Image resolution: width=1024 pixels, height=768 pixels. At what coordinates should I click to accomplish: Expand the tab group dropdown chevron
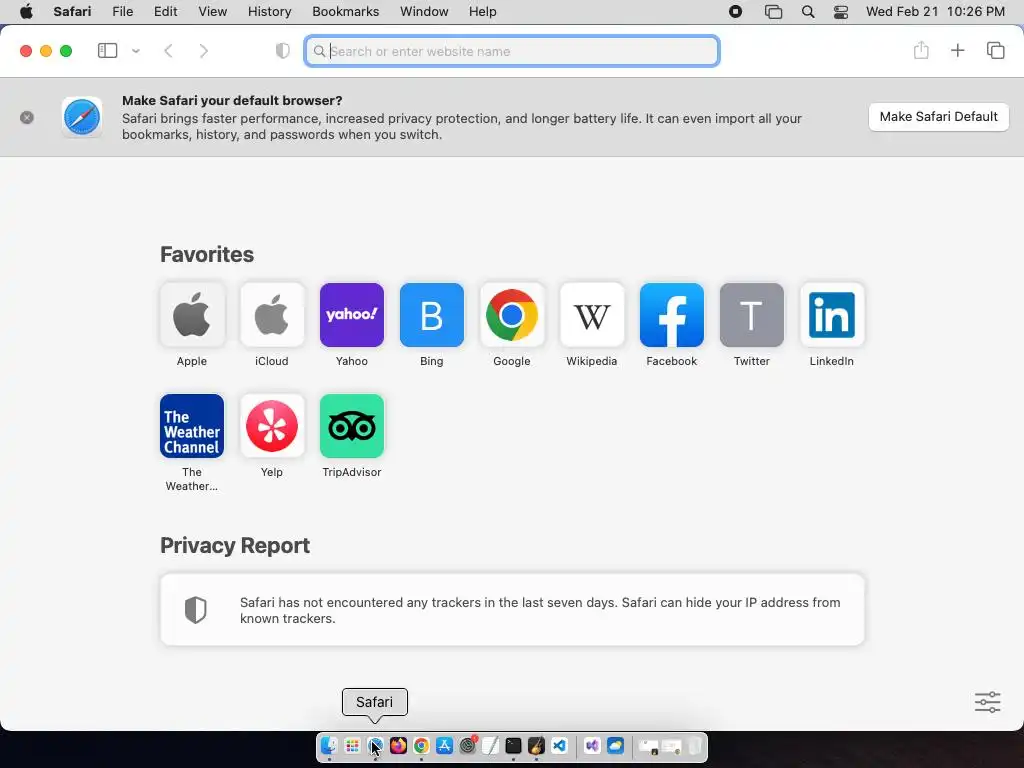[x=136, y=51]
